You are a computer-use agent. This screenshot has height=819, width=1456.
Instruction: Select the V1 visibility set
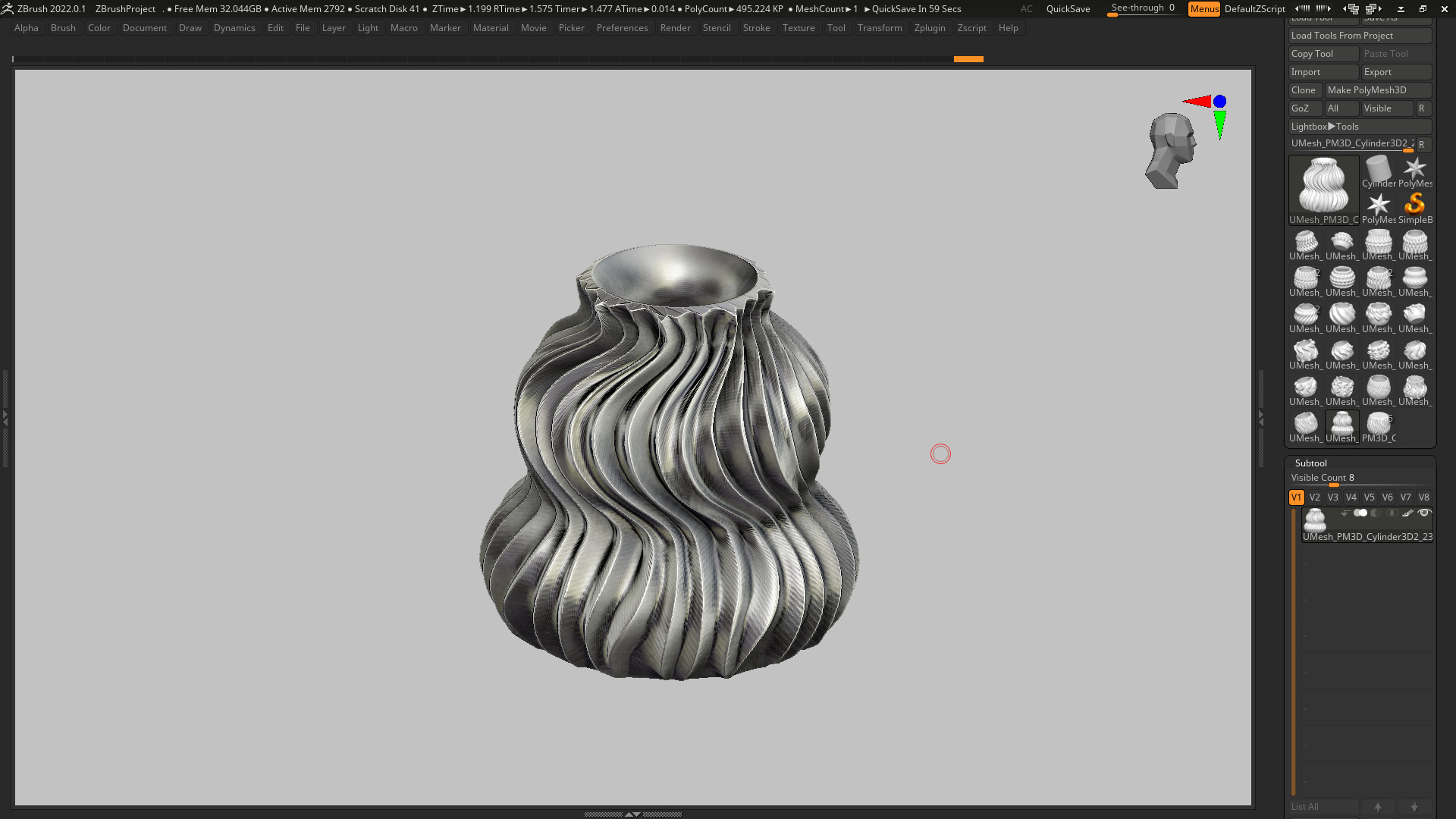[1296, 497]
